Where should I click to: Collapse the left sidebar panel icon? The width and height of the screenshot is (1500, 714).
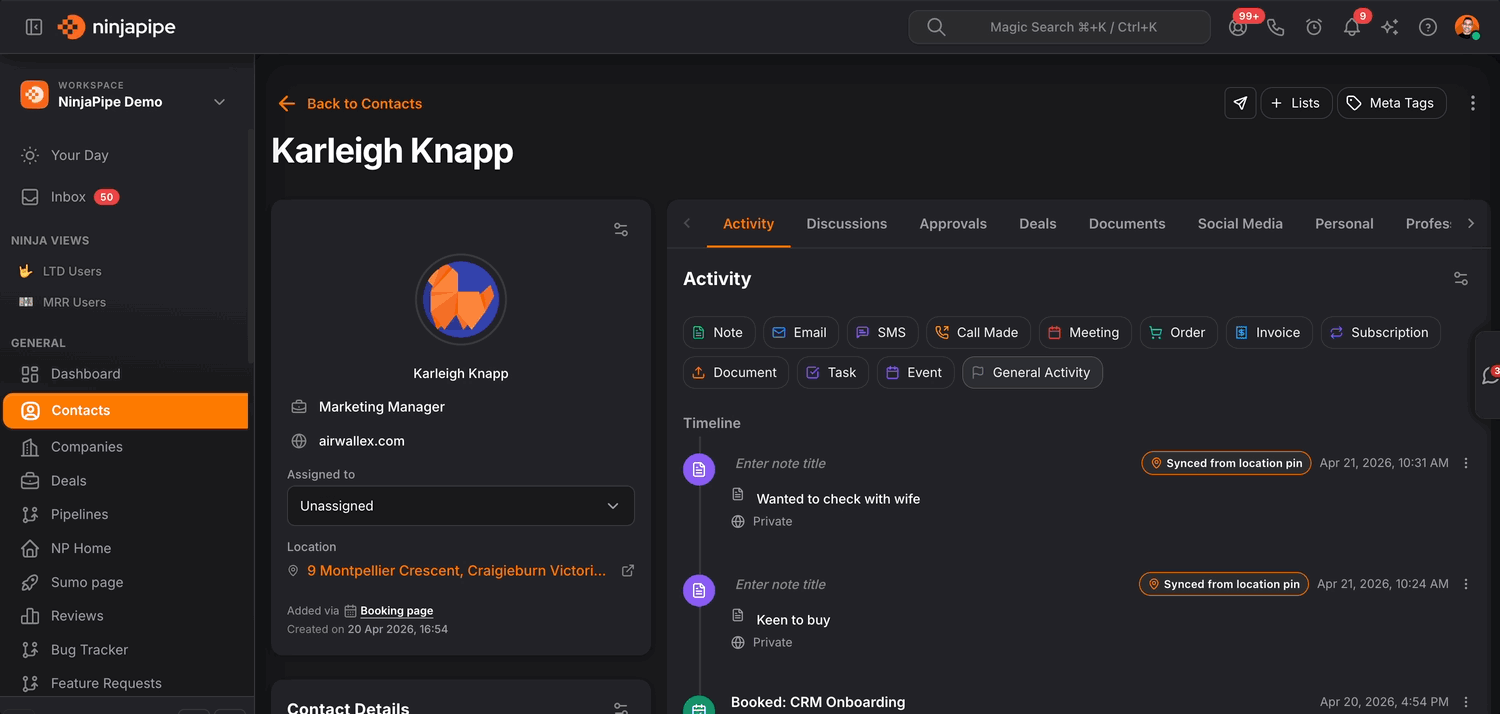click(x=34, y=27)
